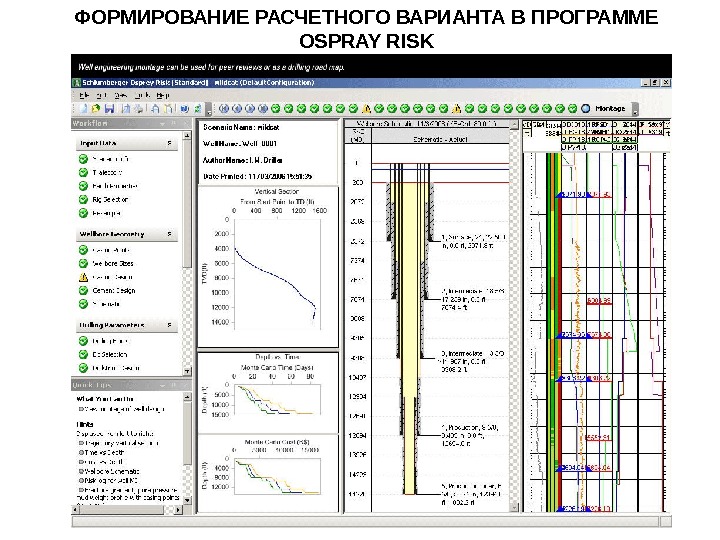Click the Vertical Section plot title
Screen dimensions: 720x540
click(x=276, y=192)
